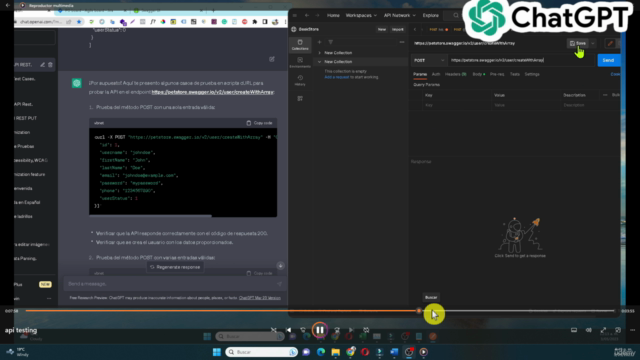The width and height of the screenshot is (640, 360).
Task: Open the petstore.swagger.io createWithArray link in ChatGPT
Action: [213, 92]
